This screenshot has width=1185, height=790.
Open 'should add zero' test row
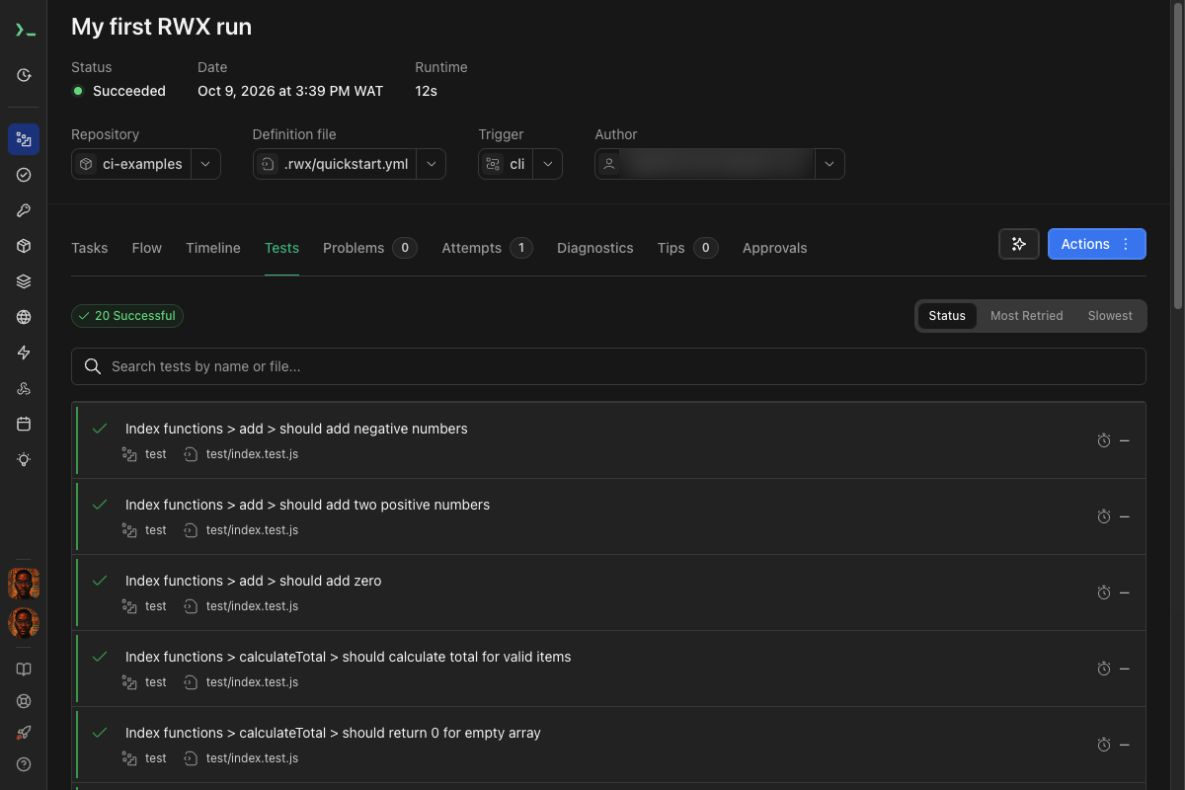click(608, 592)
